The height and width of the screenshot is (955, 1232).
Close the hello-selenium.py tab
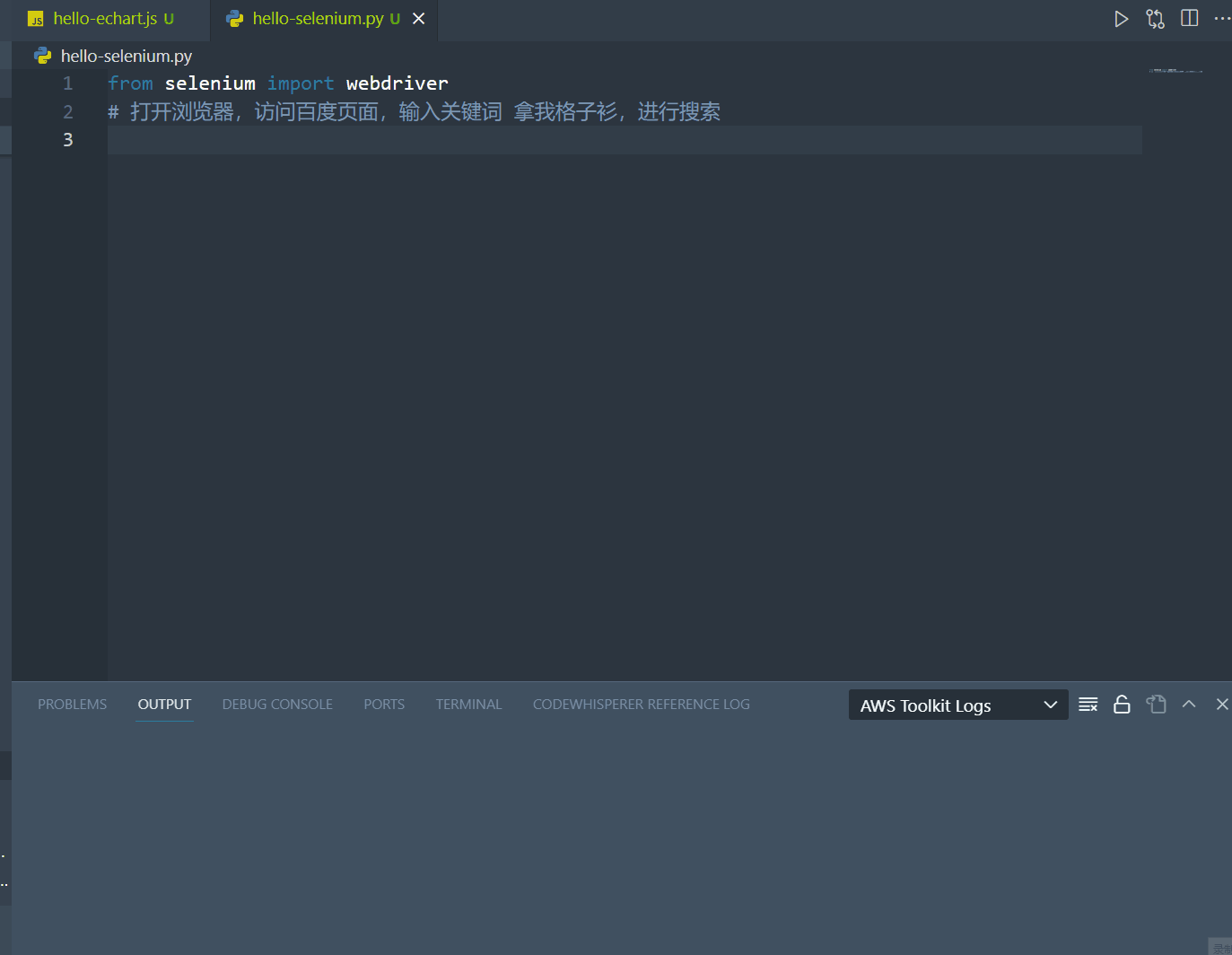coord(418,19)
